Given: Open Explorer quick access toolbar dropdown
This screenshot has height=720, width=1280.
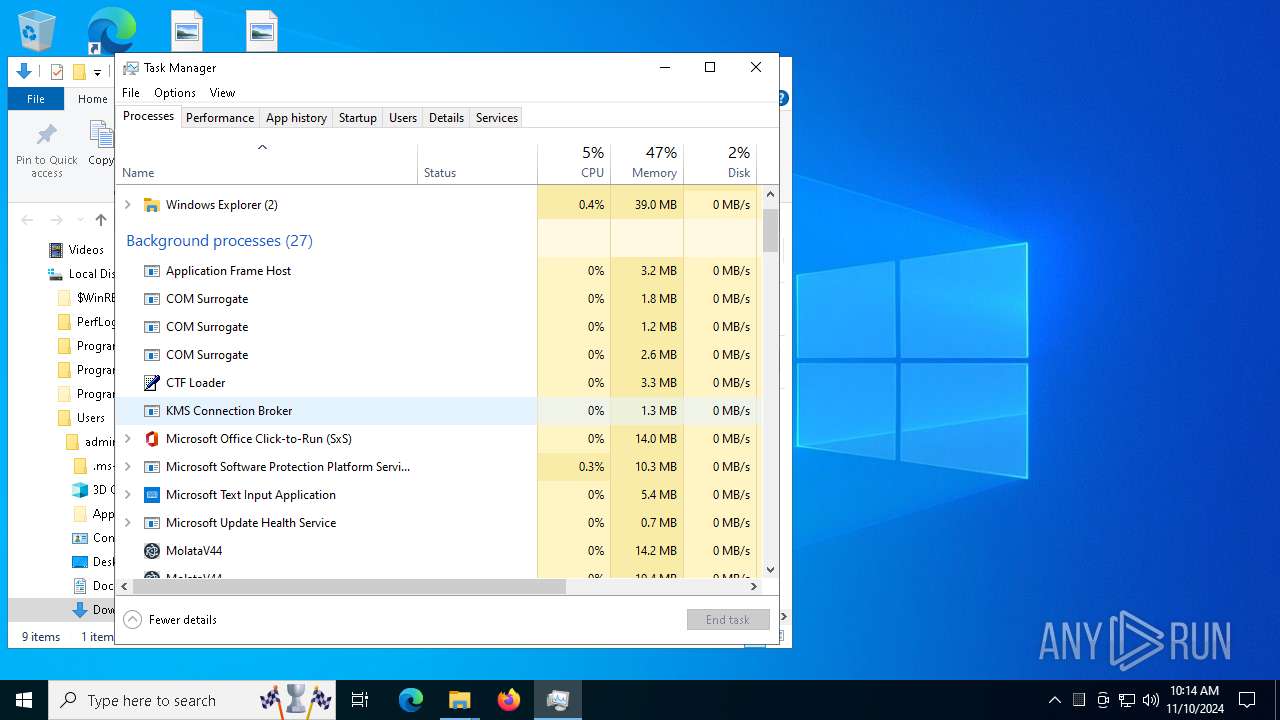Looking at the screenshot, I should (x=97, y=72).
